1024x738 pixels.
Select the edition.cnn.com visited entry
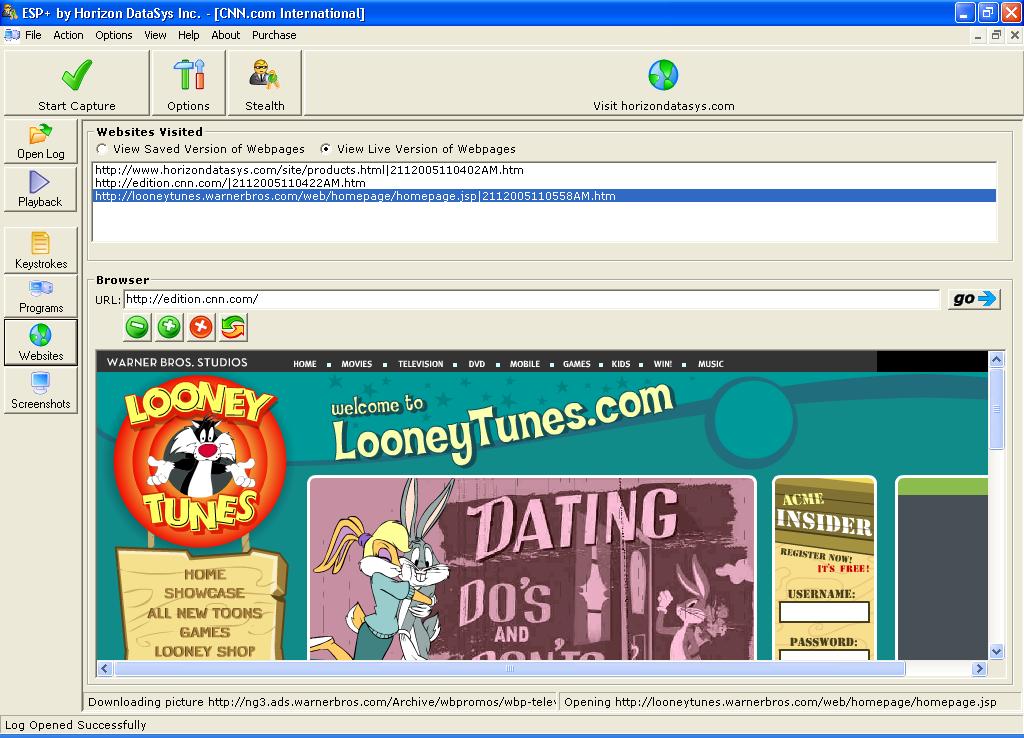[544, 183]
